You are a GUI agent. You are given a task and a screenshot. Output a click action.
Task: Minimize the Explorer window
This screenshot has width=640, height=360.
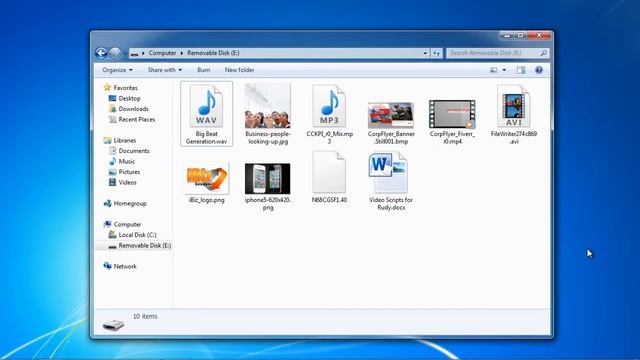[x=507, y=36]
